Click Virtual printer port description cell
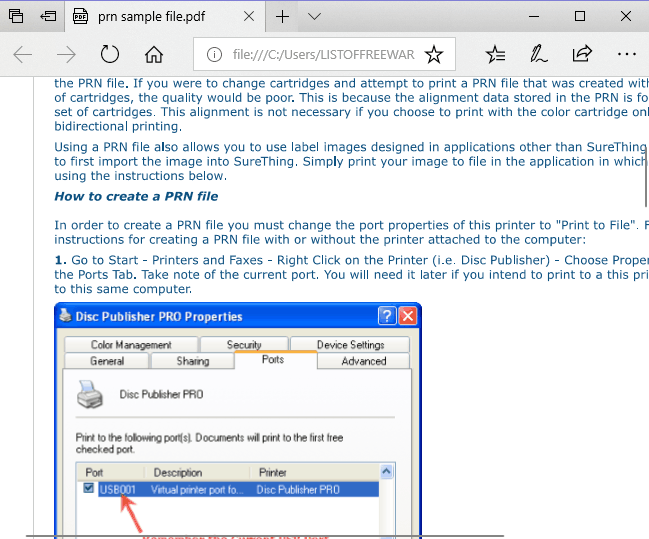 coord(197,490)
